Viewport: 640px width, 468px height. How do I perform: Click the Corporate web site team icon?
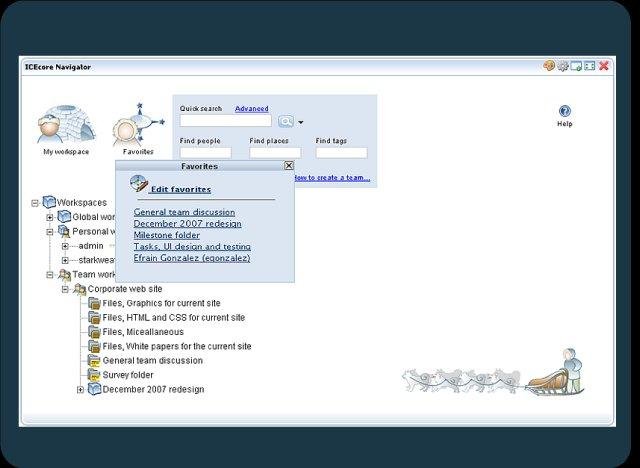point(79,289)
